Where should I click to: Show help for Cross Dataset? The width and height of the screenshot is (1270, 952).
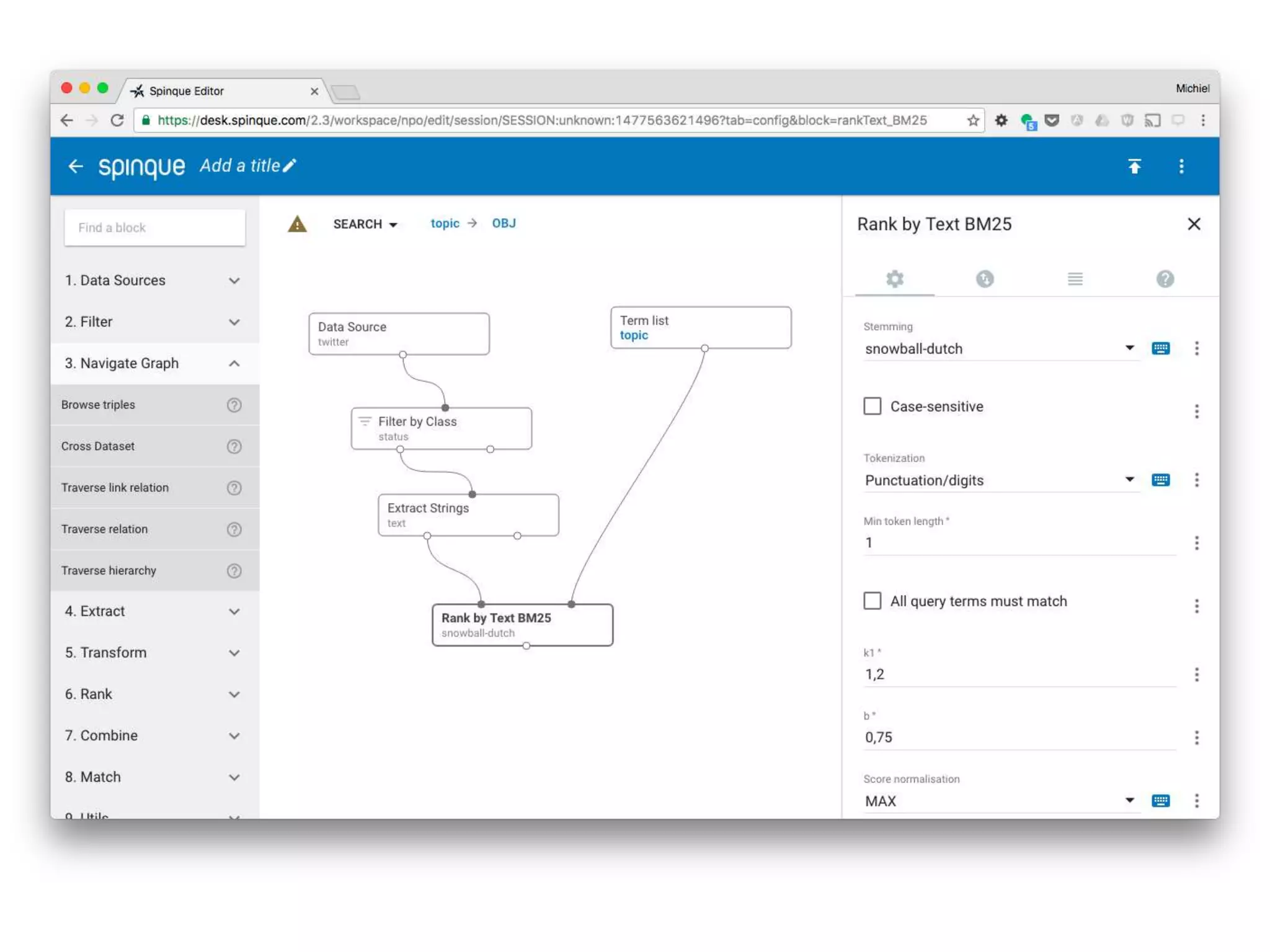click(x=234, y=446)
